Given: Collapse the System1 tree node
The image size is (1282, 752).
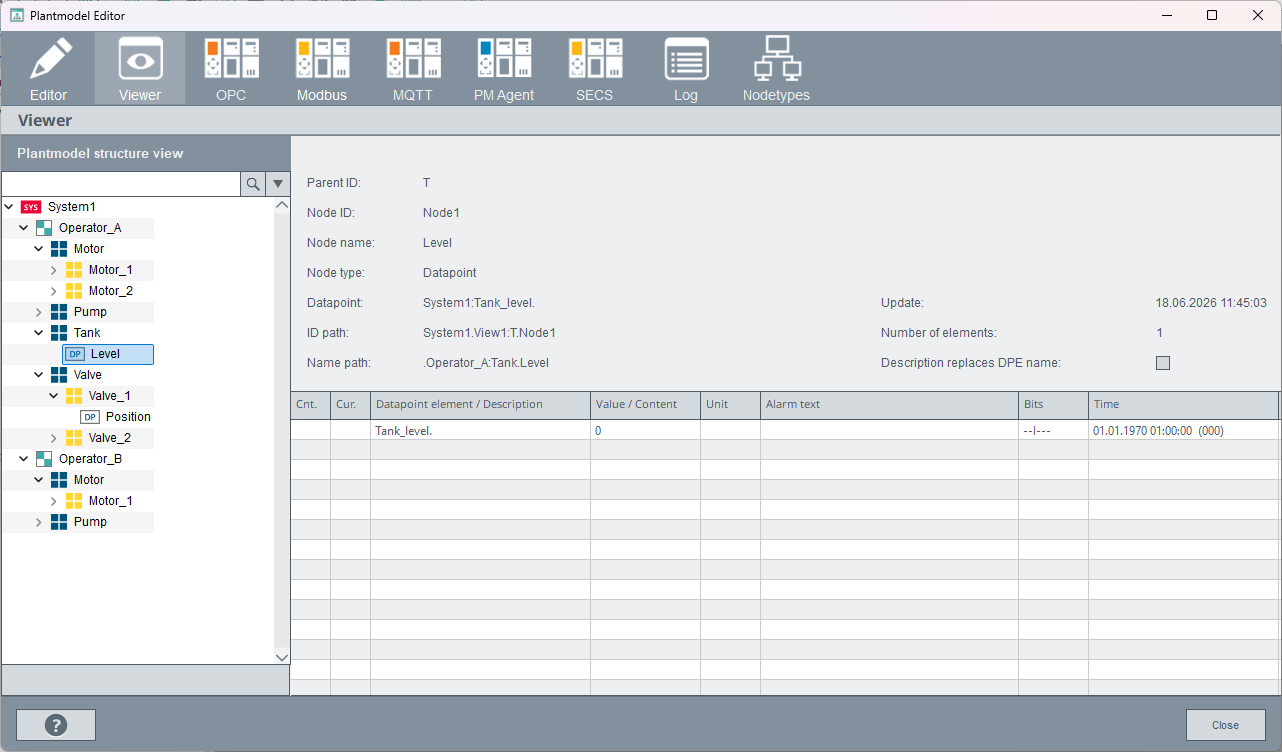Looking at the screenshot, I should click(9, 207).
